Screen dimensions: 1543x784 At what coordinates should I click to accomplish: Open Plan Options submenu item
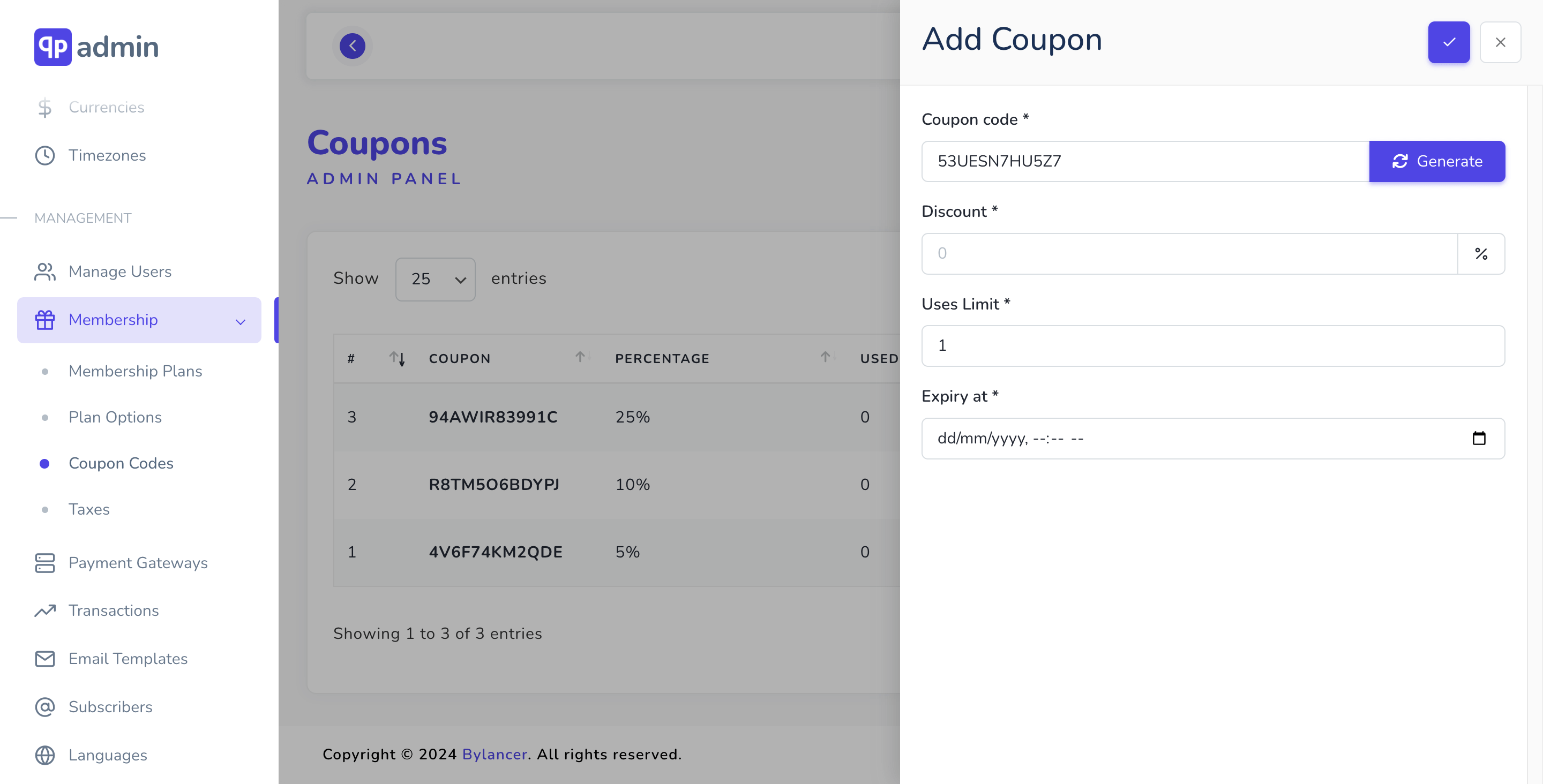(x=115, y=418)
